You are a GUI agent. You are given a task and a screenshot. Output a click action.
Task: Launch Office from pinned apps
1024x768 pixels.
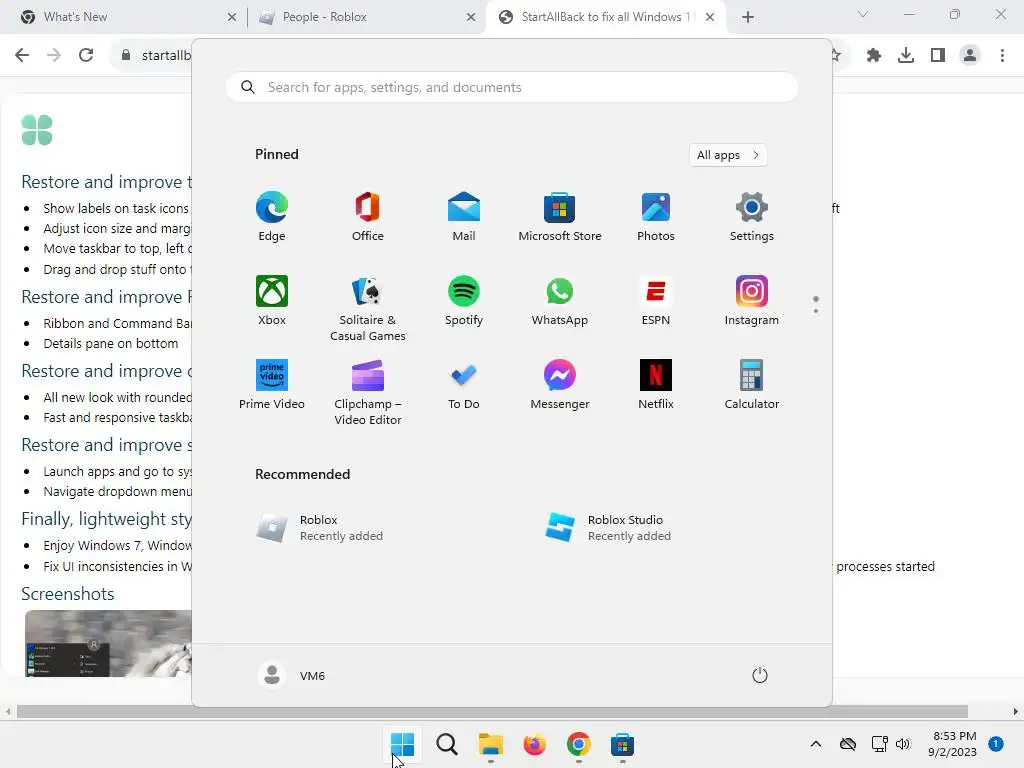(368, 217)
